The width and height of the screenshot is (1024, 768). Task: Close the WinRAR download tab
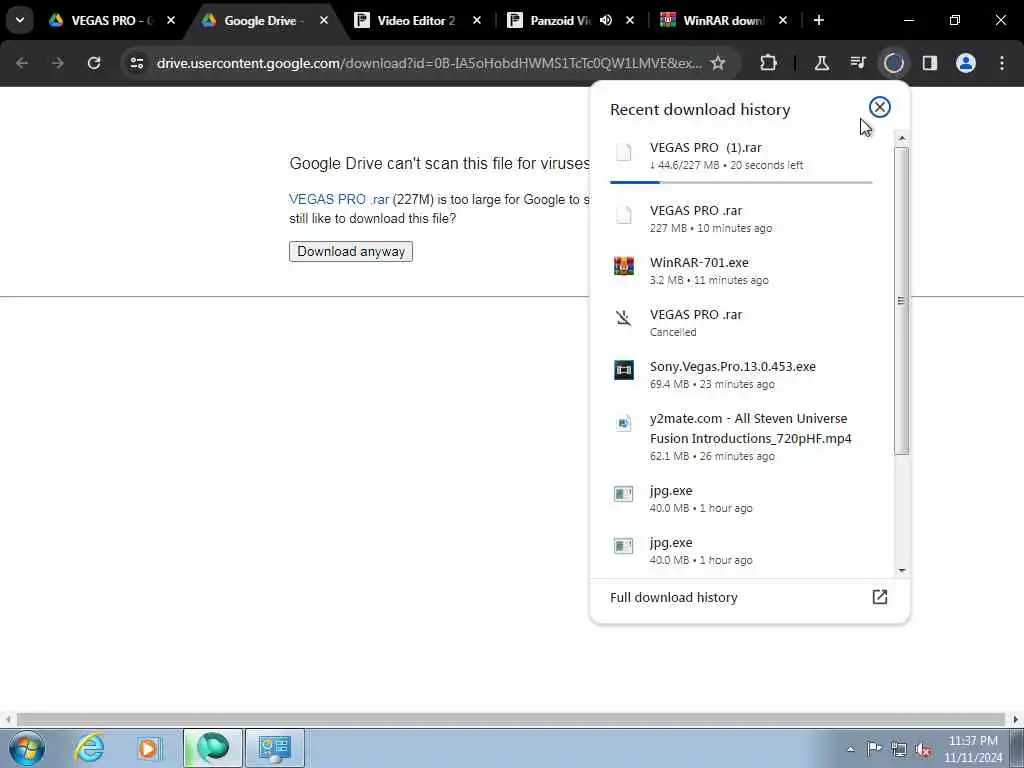point(783,20)
